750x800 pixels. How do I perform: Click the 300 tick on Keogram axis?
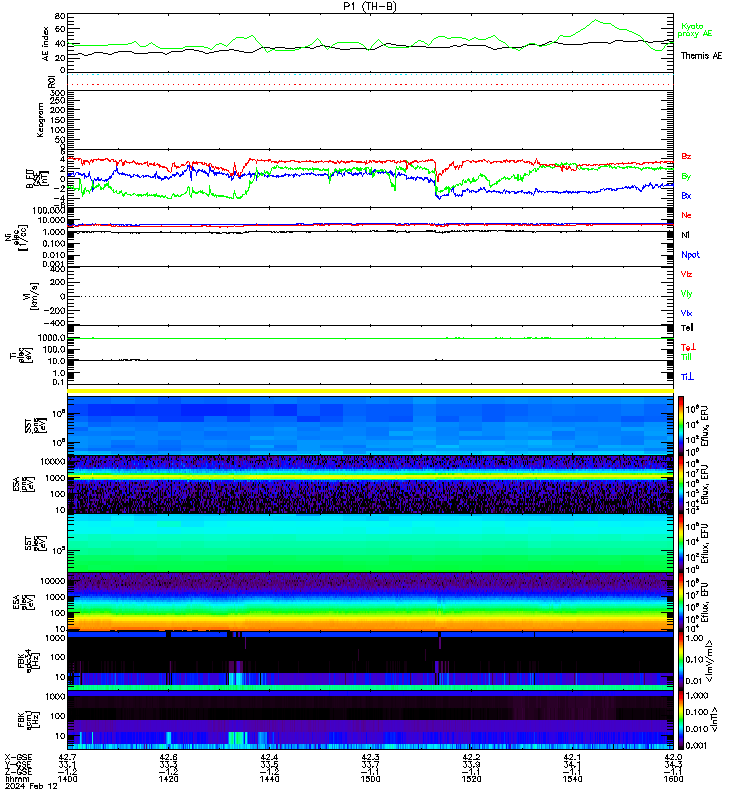(x=58, y=93)
